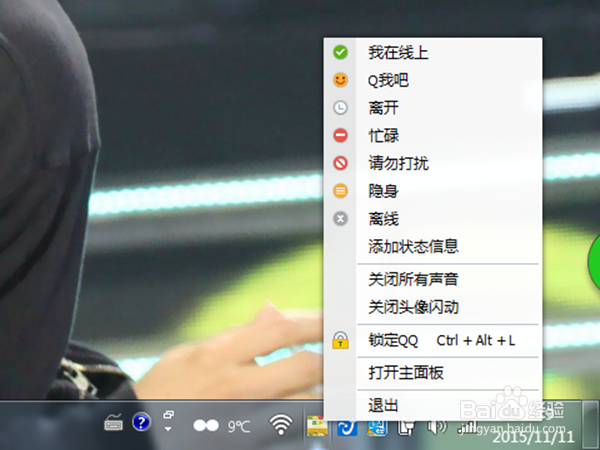Select the clock icon for 离开 status
This screenshot has width=600, height=450.
click(x=340, y=108)
